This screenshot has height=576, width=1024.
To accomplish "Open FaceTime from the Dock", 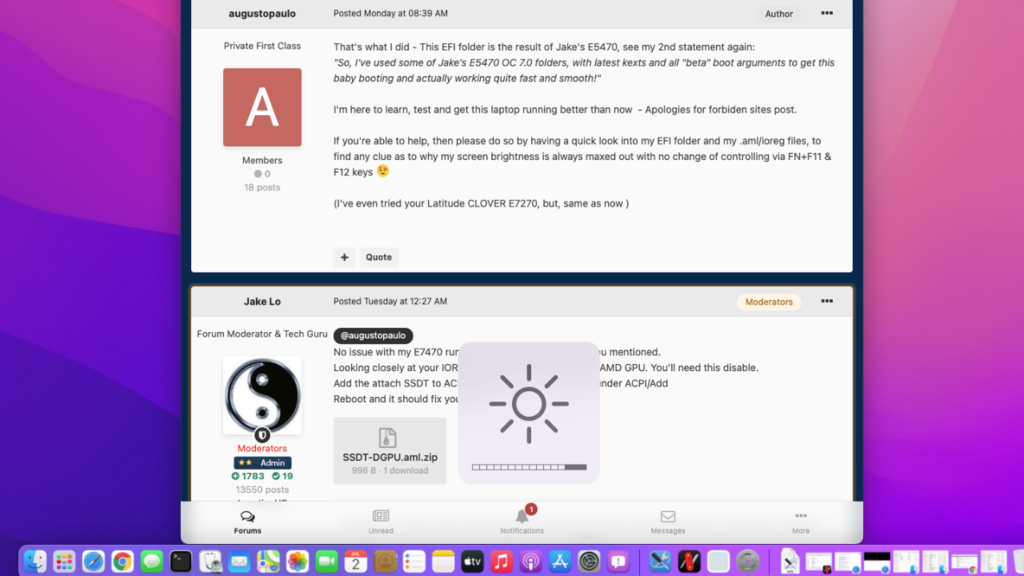I will tap(327, 562).
